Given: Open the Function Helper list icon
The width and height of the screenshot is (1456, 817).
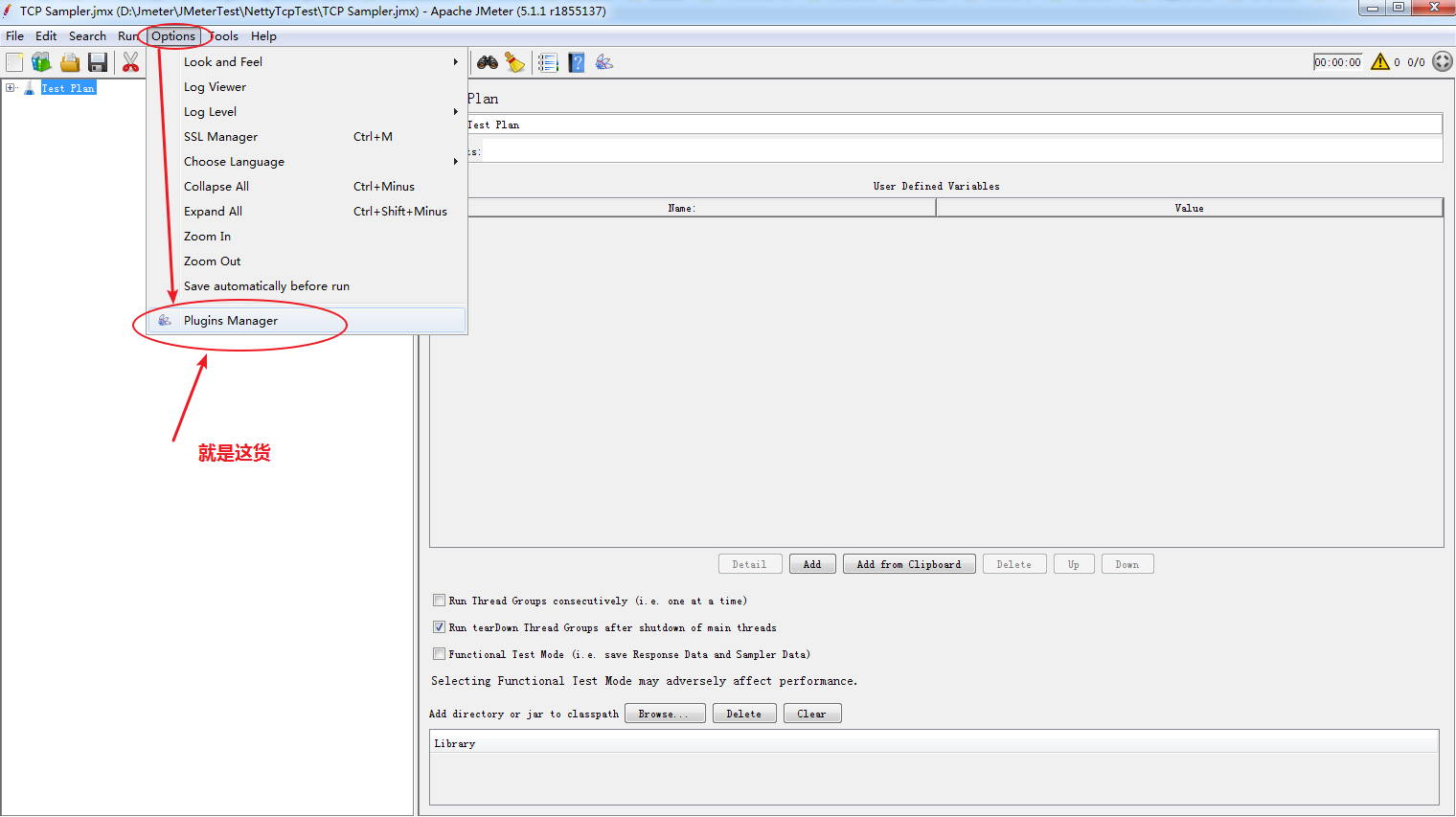Looking at the screenshot, I should (548, 62).
